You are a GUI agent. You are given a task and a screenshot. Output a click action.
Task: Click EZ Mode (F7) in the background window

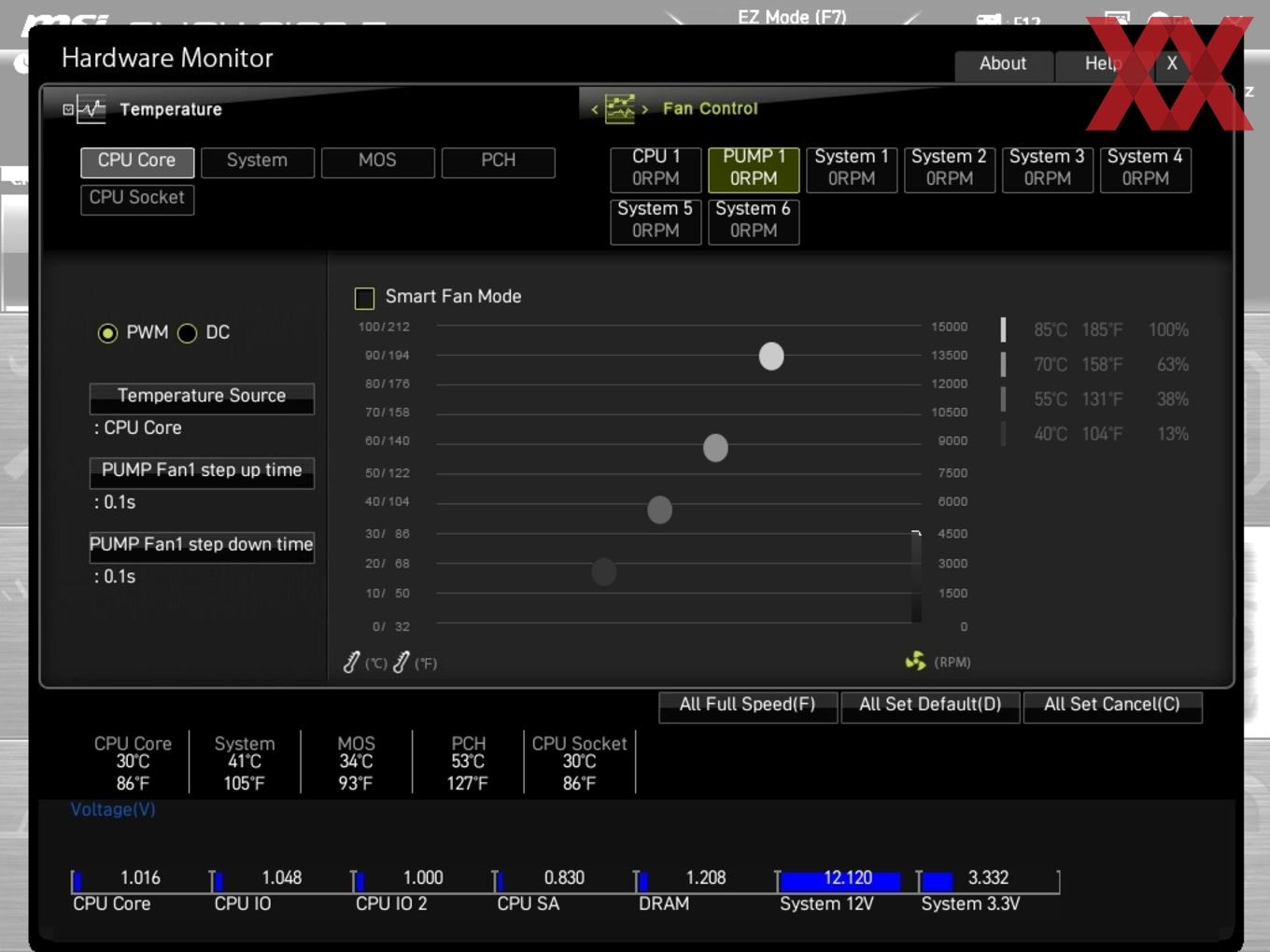pyautogui.click(x=792, y=16)
